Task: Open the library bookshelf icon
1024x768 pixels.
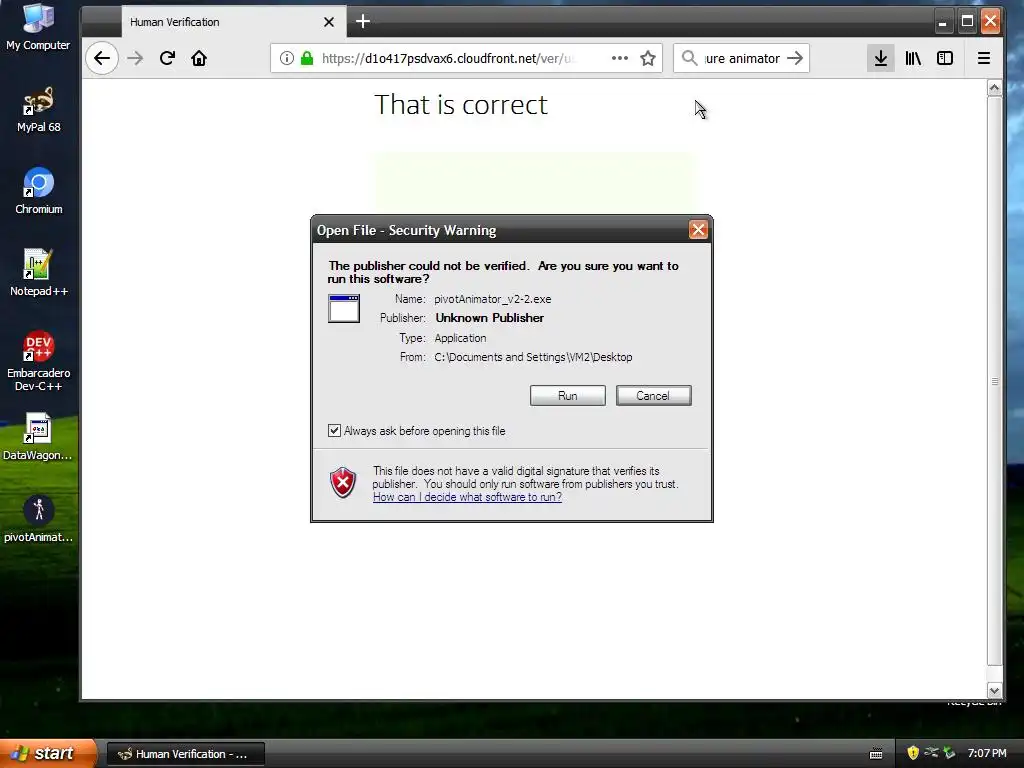Action: tap(913, 58)
